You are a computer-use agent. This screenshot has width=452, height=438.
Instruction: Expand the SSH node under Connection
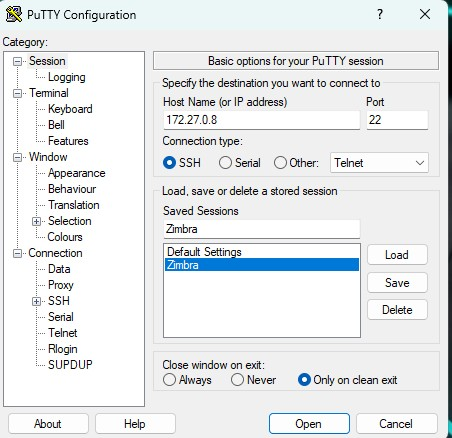[36, 301]
